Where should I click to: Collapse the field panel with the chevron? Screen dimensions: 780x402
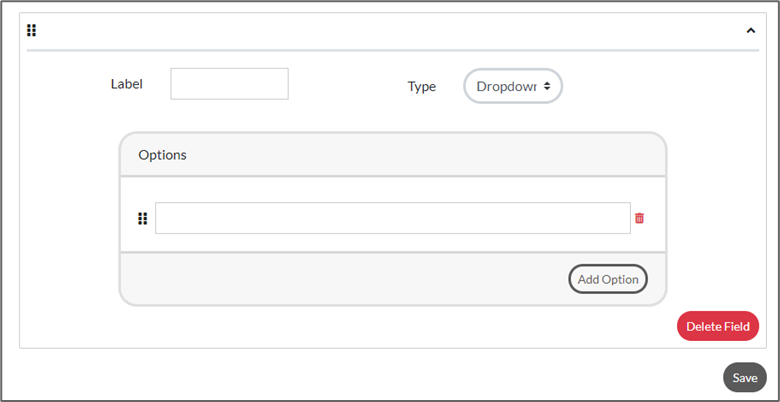(x=751, y=30)
